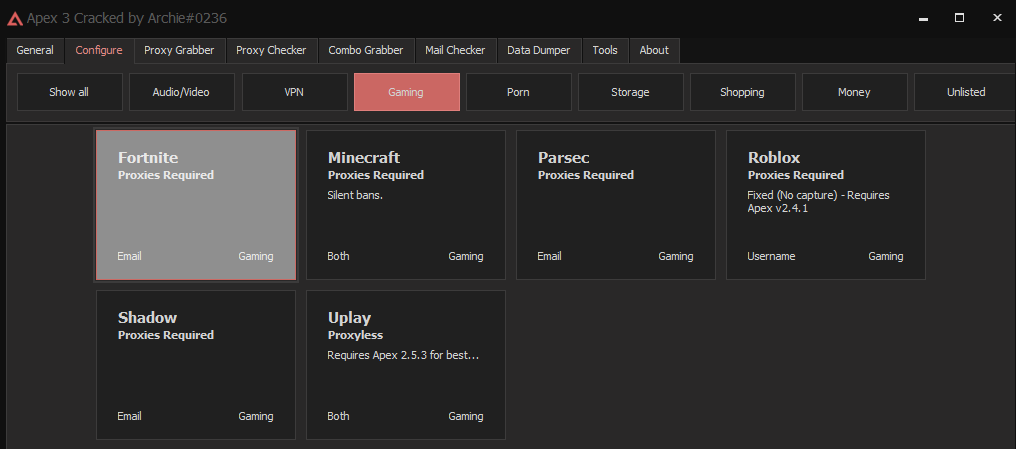This screenshot has height=449, width=1016.
Task: Click 'Gaming' label on the Shadow card
Action: pos(255,416)
